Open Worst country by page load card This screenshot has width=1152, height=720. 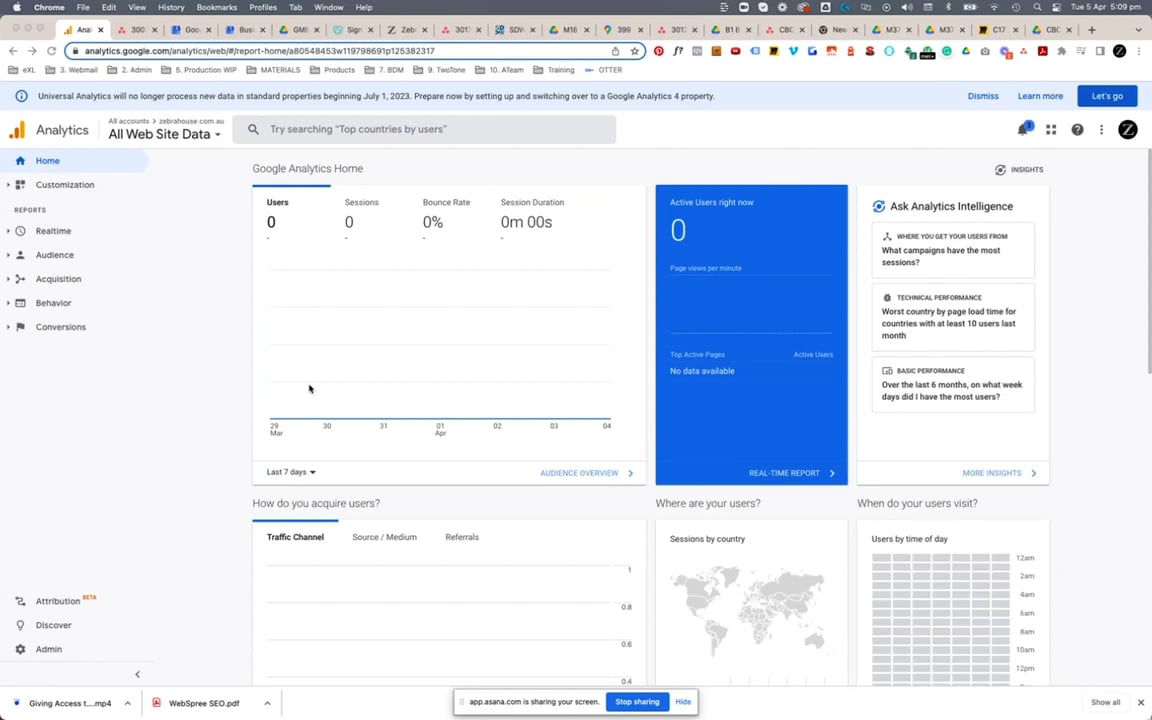point(953,317)
